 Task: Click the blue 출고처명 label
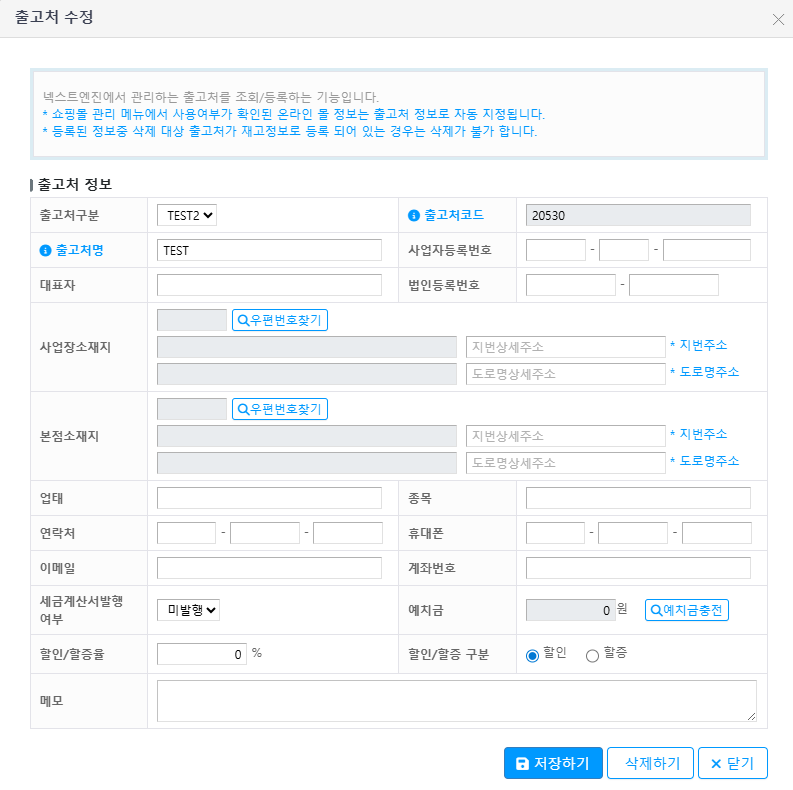coord(79,250)
